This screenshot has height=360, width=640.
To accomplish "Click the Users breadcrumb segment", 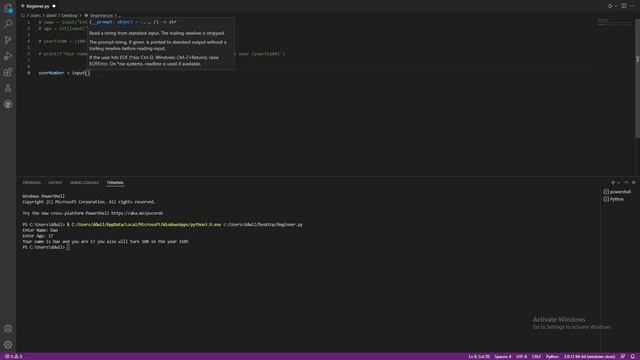I will coord(36,16).
